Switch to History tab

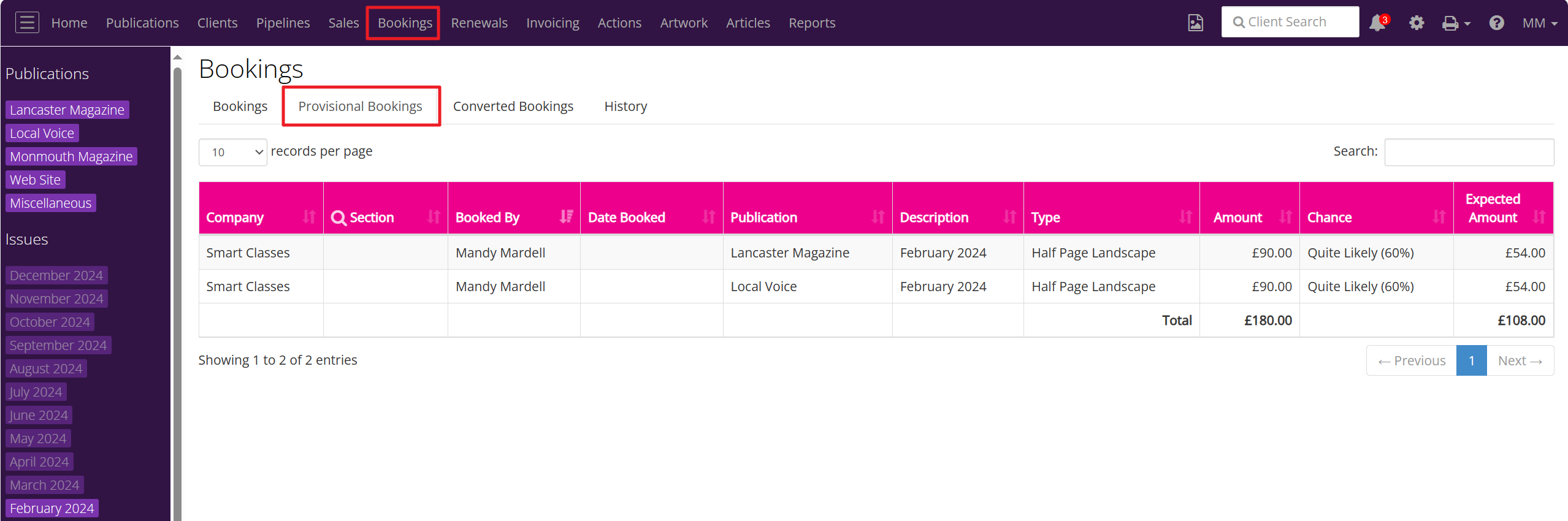click(625, 106)
